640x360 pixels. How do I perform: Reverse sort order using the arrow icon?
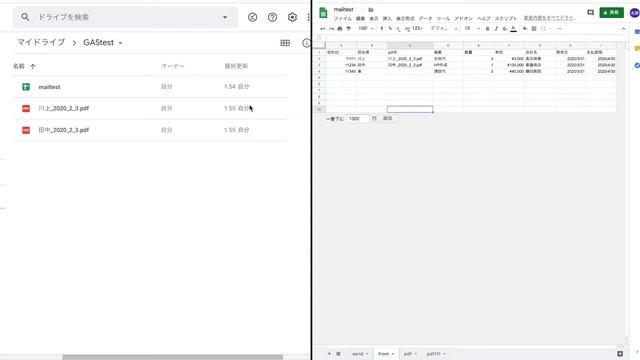pyautogui.click(x=33, y=66)
